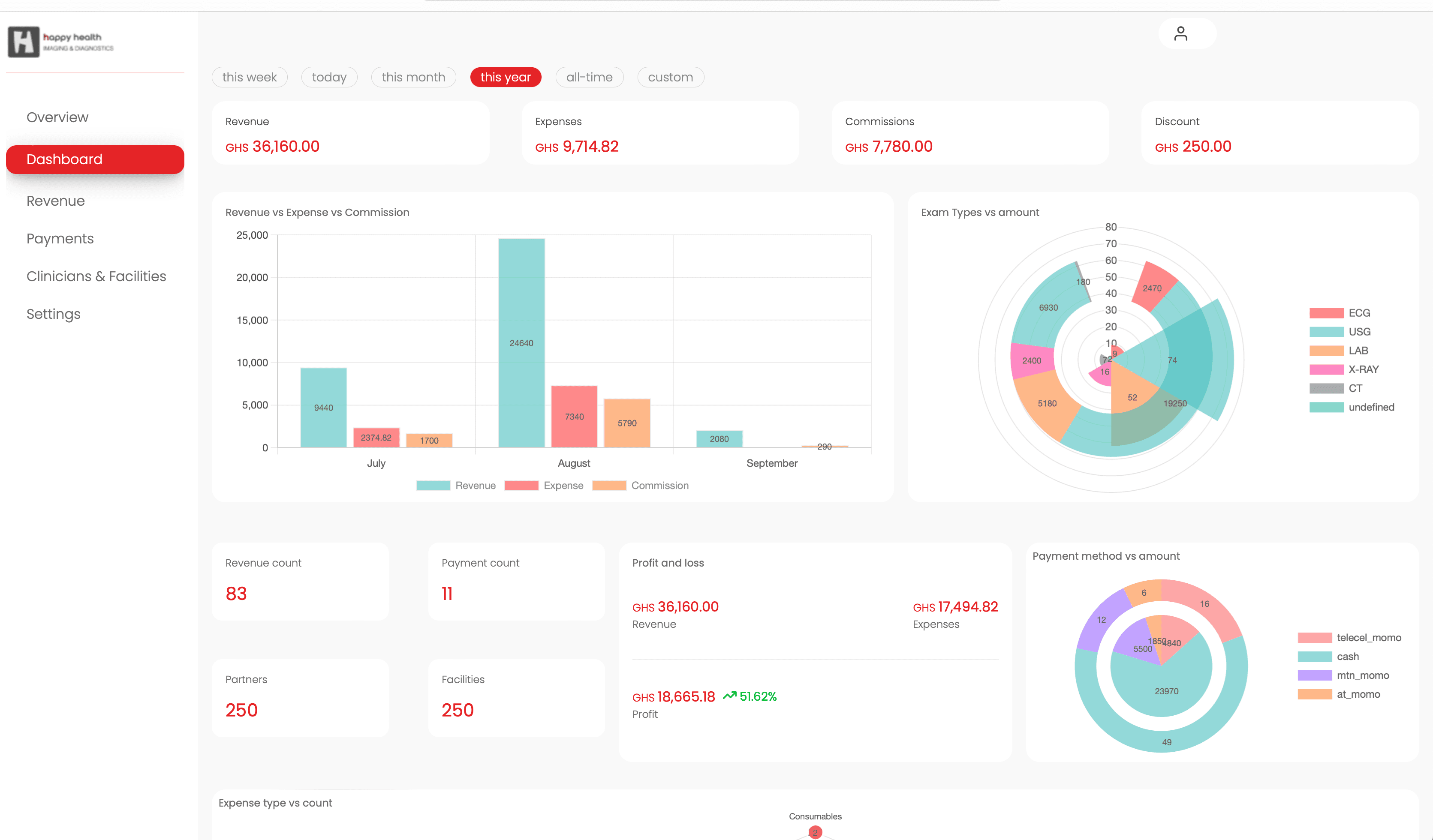Toggle the cash legend item

(1328, 657)
